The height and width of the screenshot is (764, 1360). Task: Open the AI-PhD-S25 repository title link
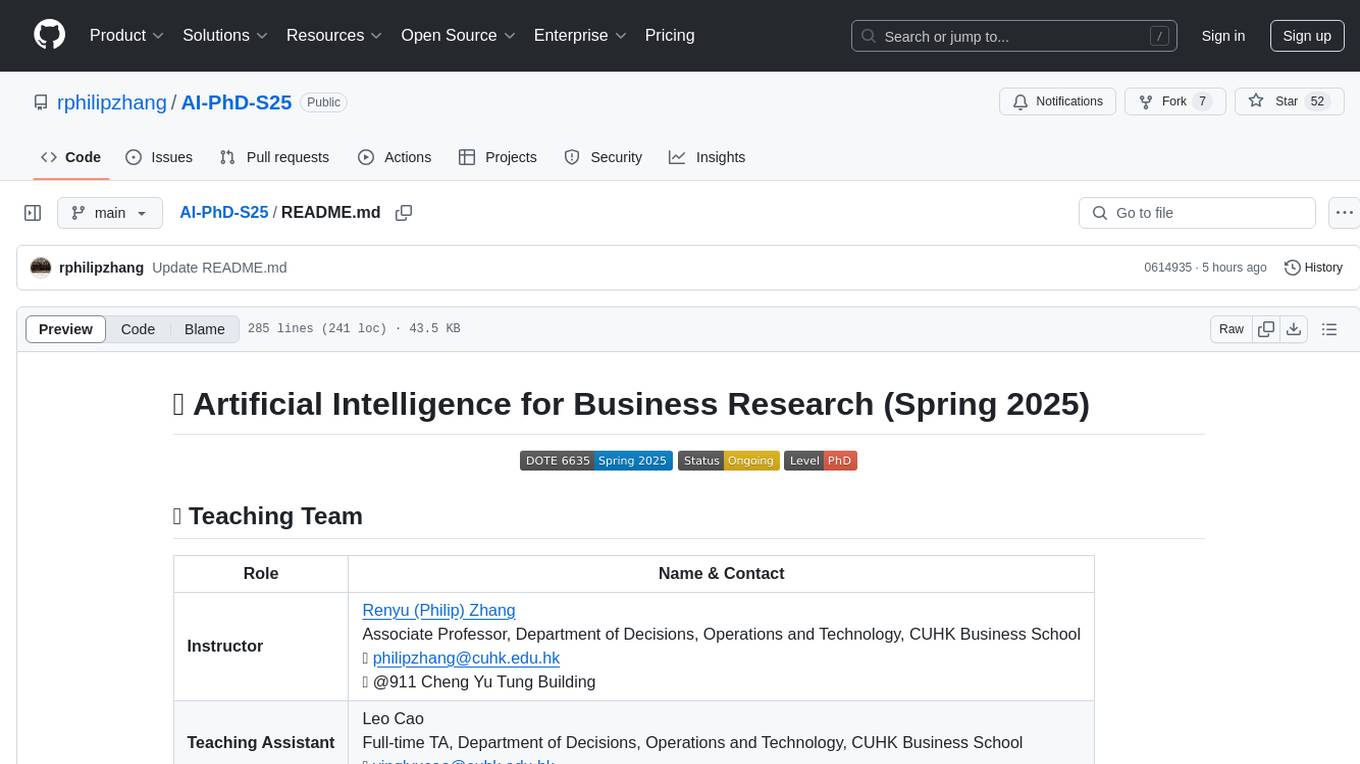tap(236, 102)
